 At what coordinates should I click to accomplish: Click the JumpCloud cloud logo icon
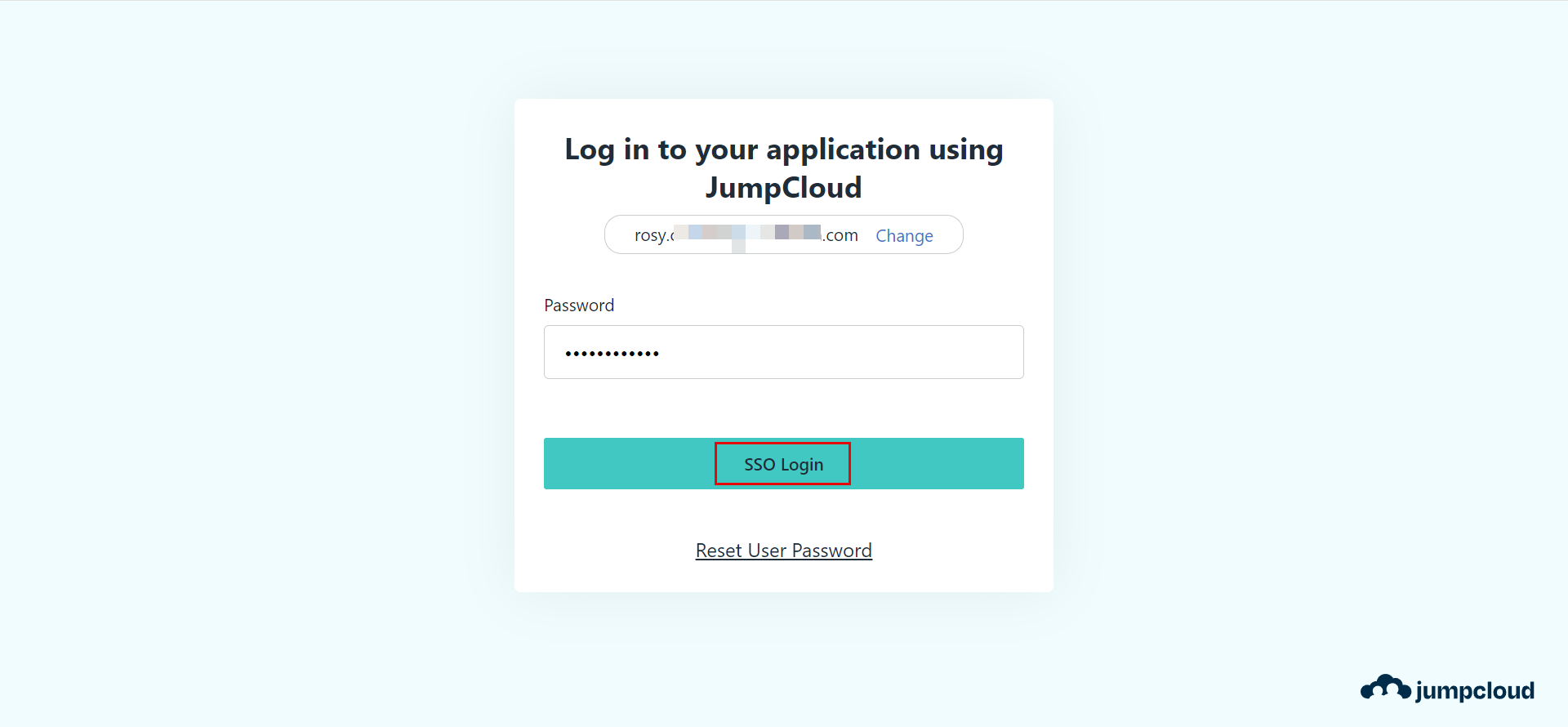[1385, 689]
